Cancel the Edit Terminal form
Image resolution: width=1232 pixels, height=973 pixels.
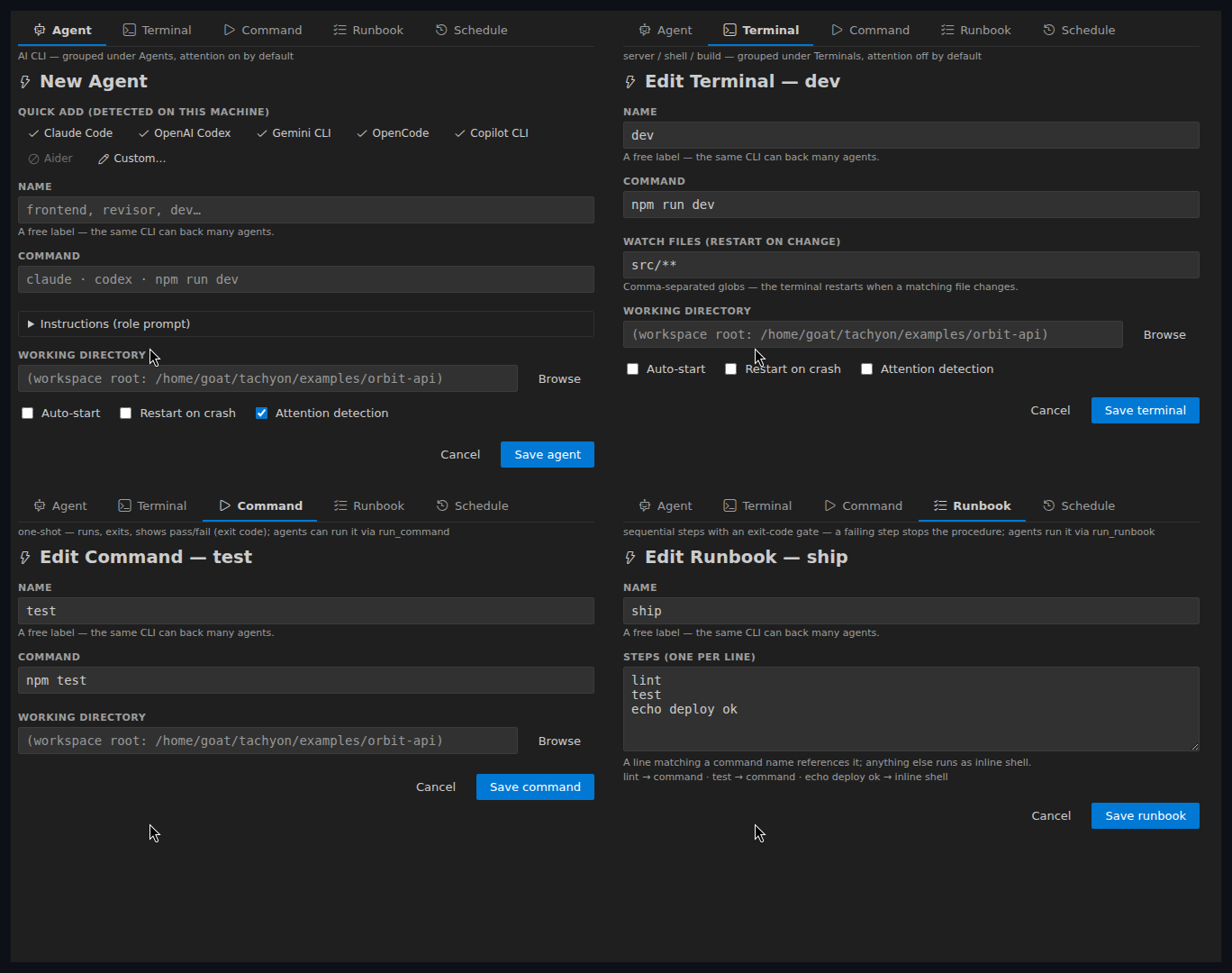[1050, 411]
